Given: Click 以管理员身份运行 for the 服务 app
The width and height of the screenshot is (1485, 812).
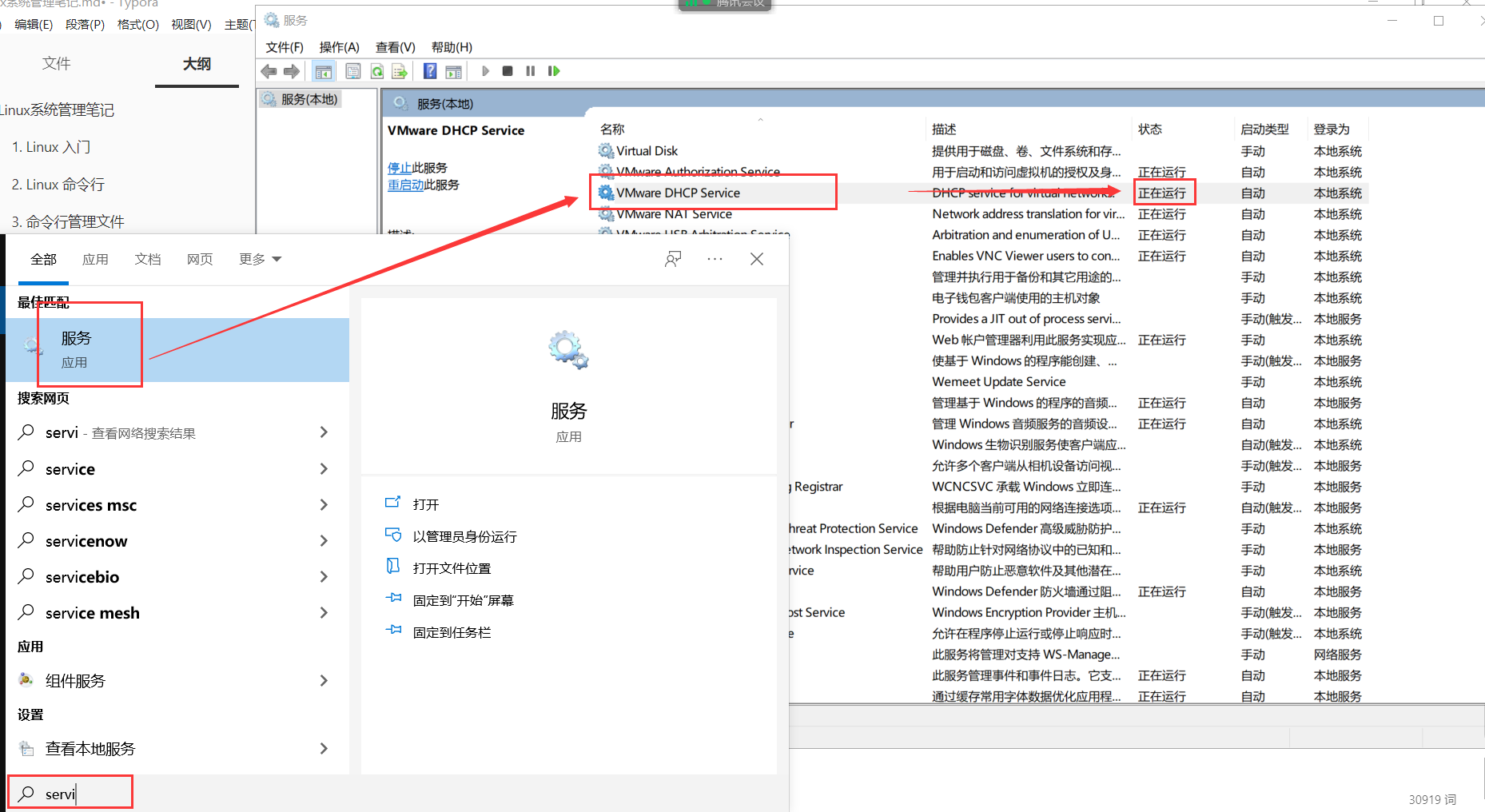Looking at the screenshot, I should click(464, 535).
